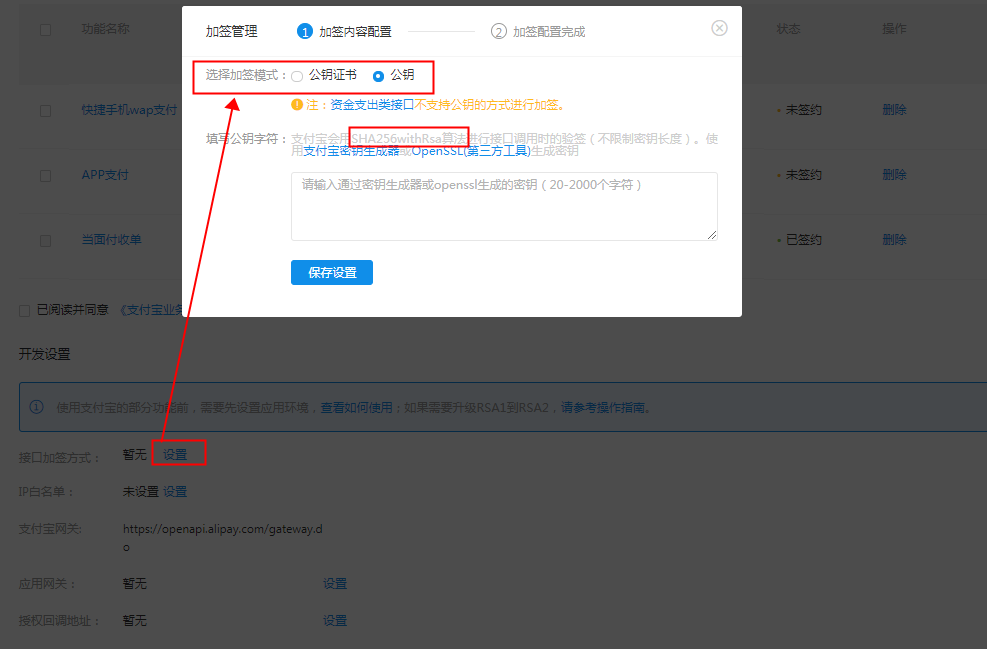Screen dimensions: 987x649
Task: Delete the APP支付 row via 删除
Action: coord(894,174)
